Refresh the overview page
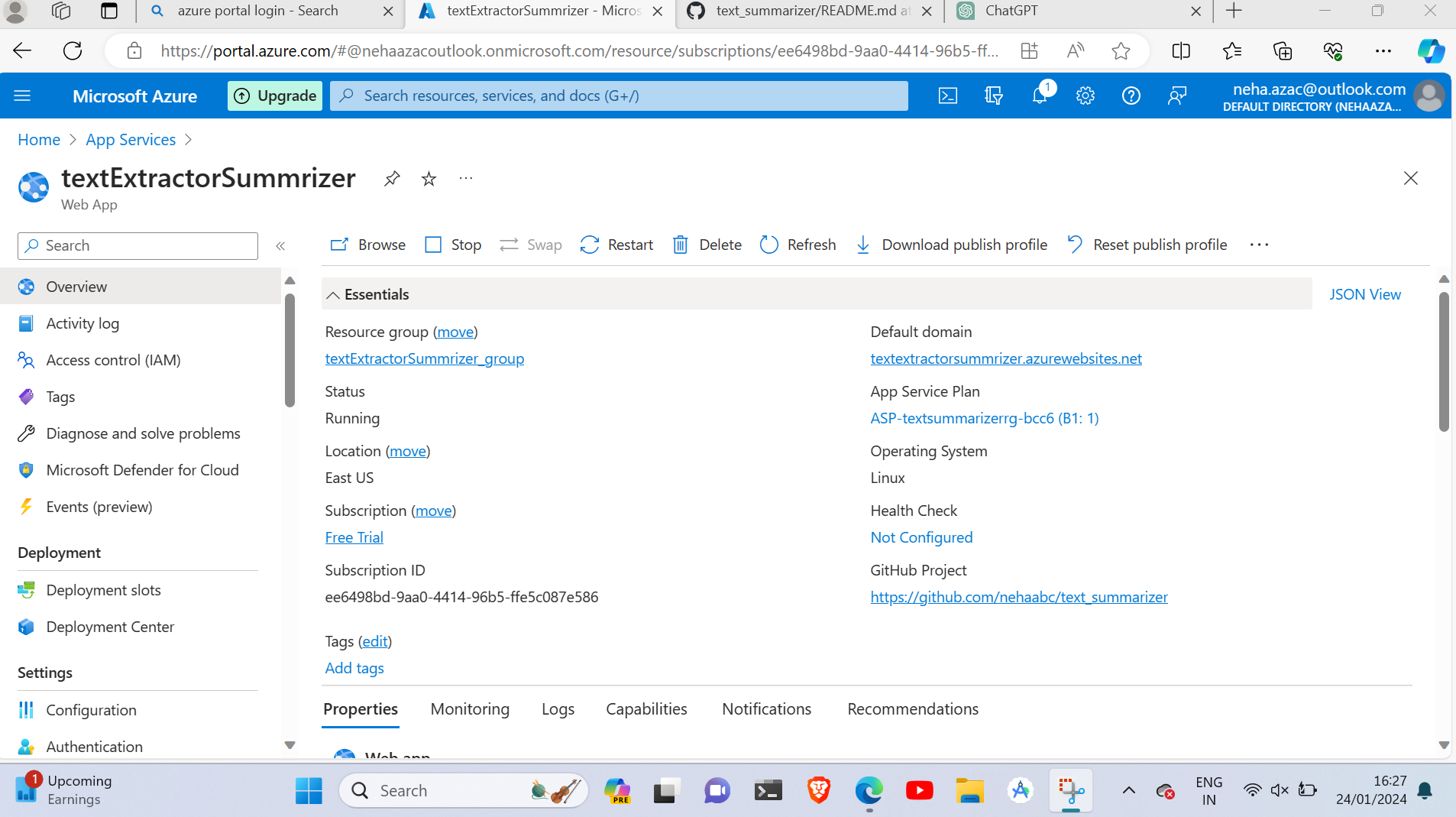The height and width of the screenshot is (817, 1456). point(798,245)
